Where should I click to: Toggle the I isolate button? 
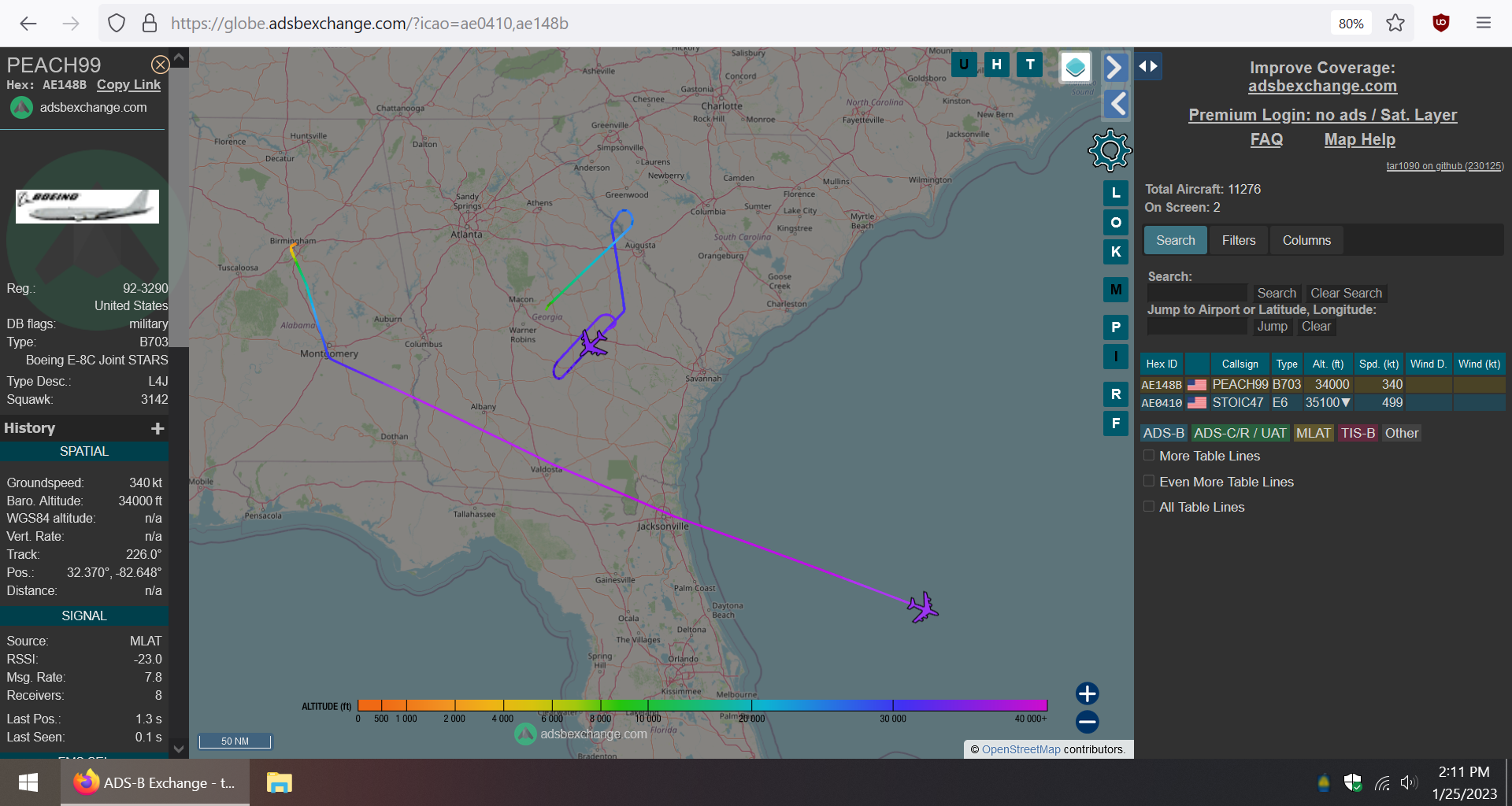coord(1116,357)
